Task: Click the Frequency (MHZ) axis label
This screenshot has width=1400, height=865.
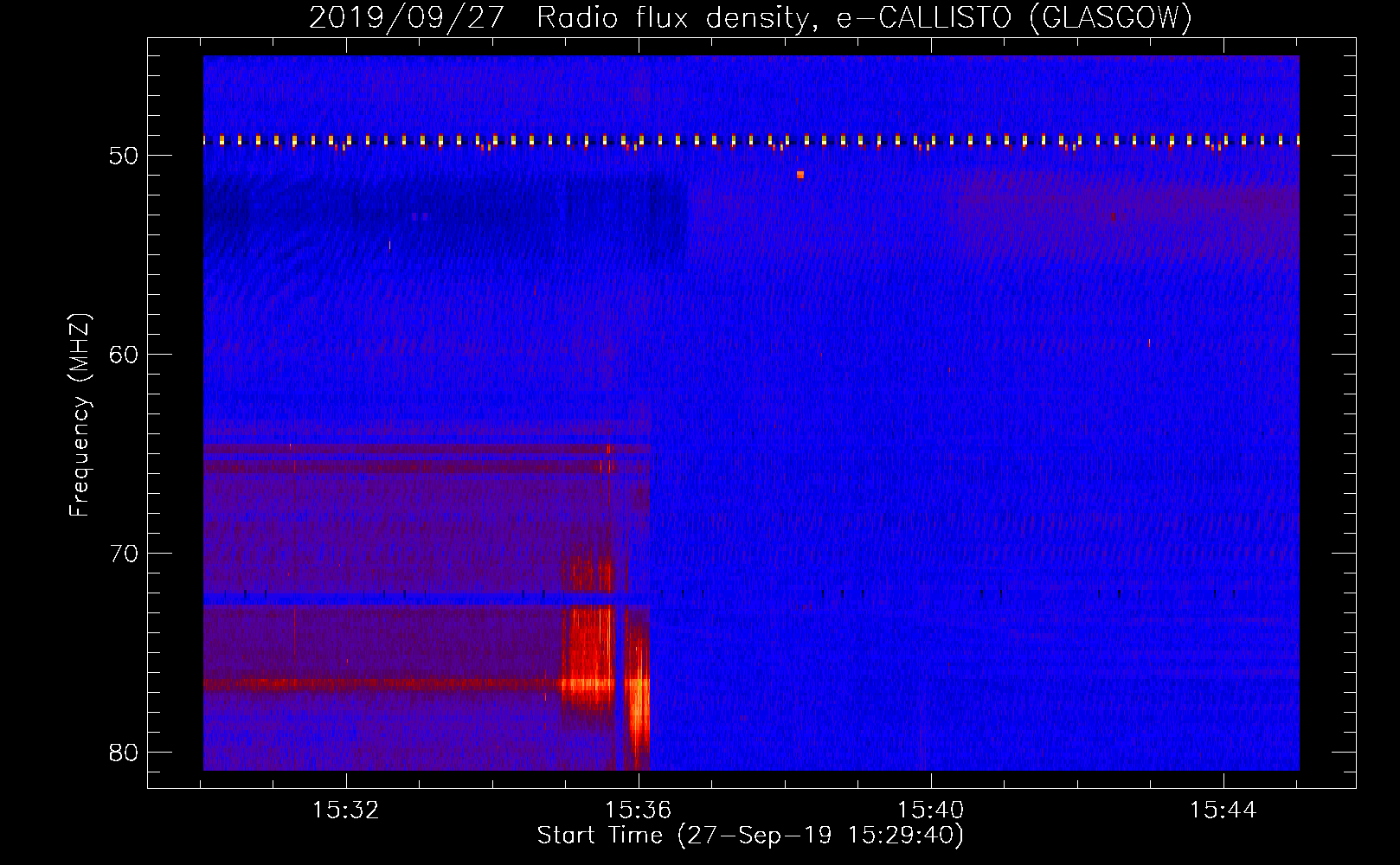Action: click(80, 415)
